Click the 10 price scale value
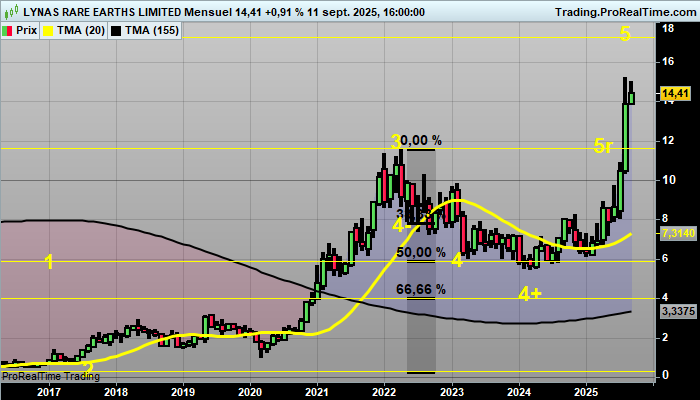 (668, 180)
